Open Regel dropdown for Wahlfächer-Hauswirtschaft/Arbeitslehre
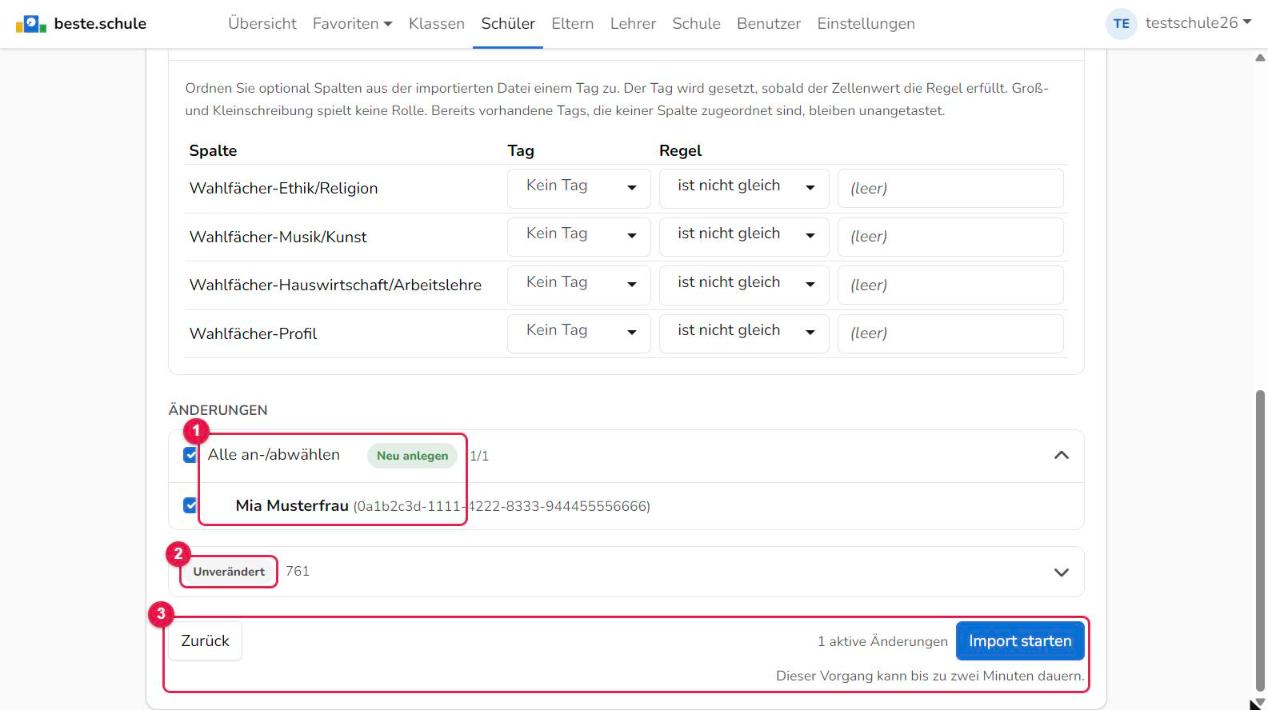 (744, 285)
